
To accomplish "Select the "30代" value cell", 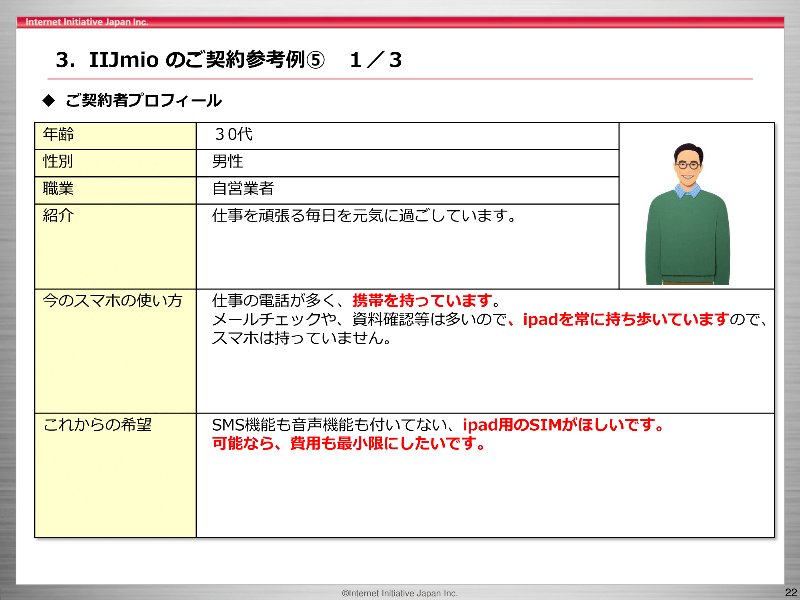I will (x=407, y=136).
